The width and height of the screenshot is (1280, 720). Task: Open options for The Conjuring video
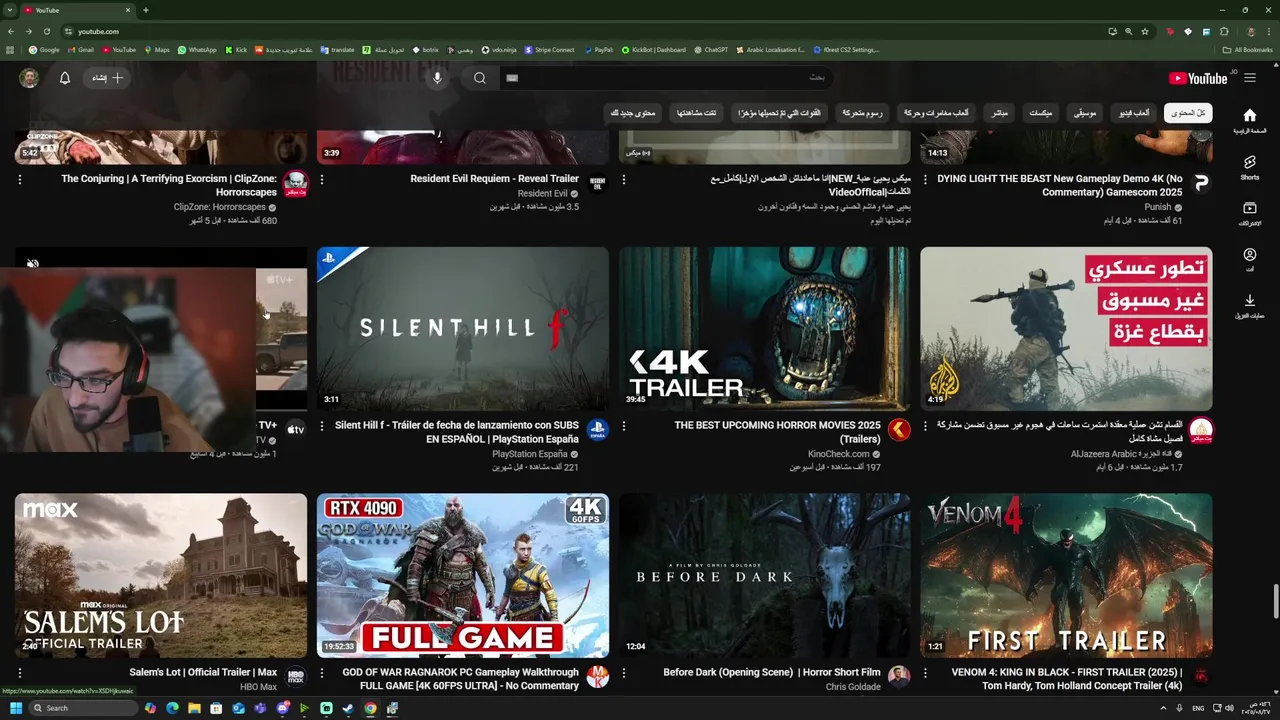pos(19,179)
